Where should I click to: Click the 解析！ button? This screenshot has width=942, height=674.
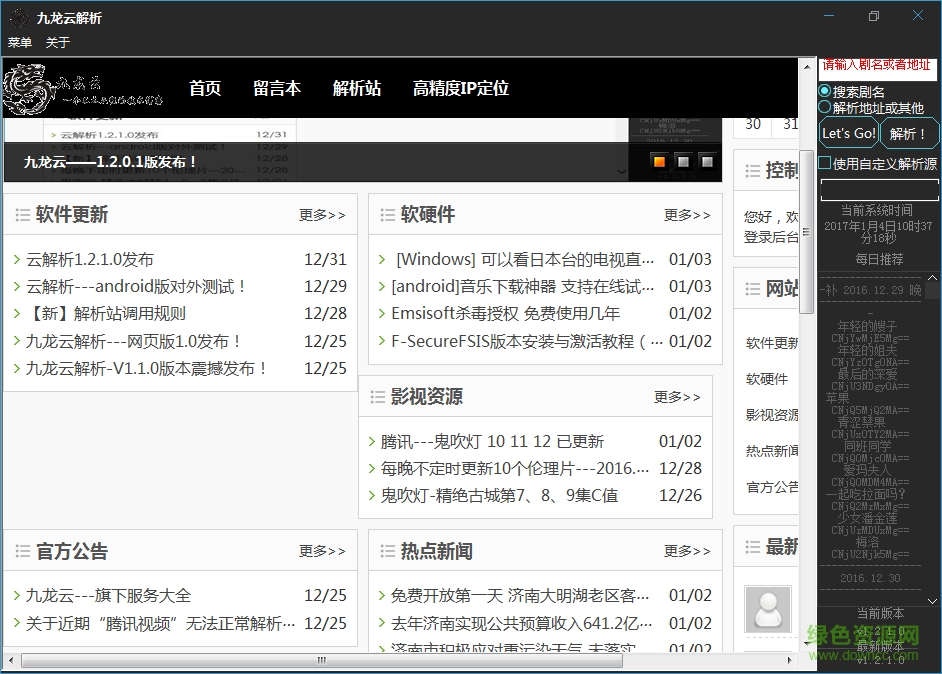pos(909,132)
